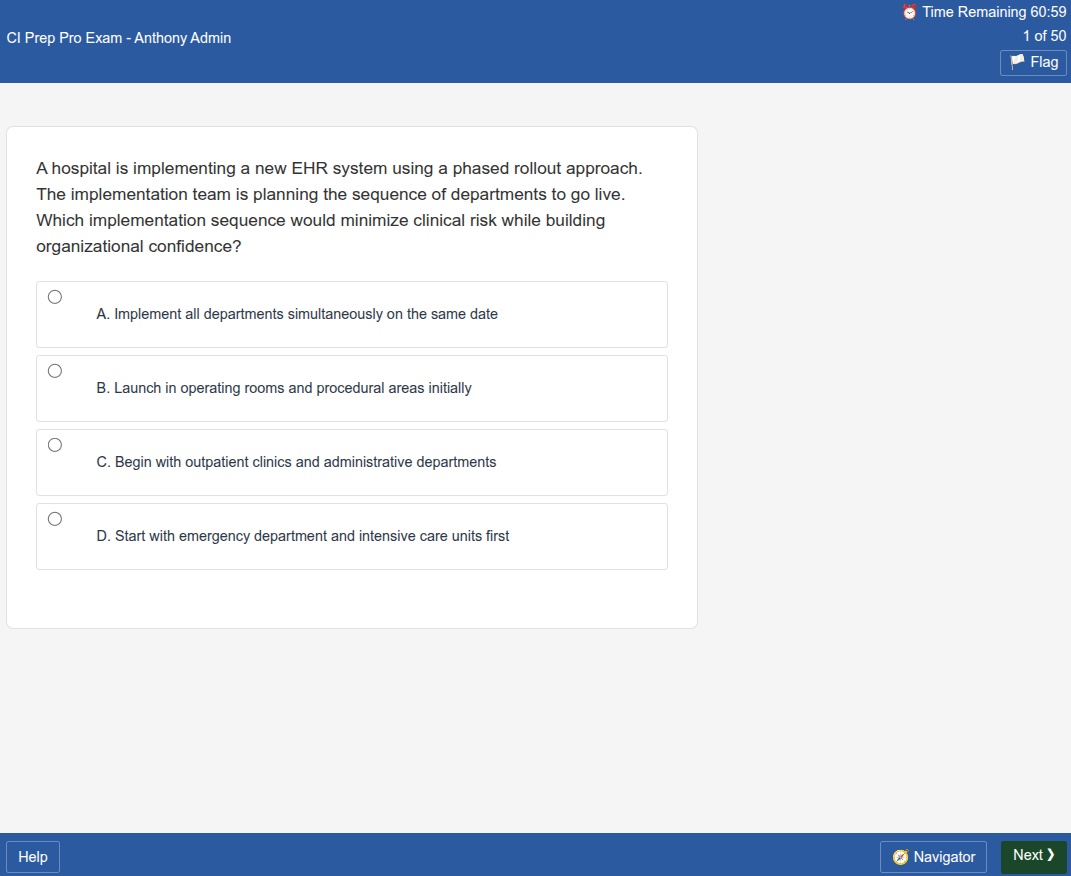Click the flag icon to mark question
1071x876 pixels.
1017,62
